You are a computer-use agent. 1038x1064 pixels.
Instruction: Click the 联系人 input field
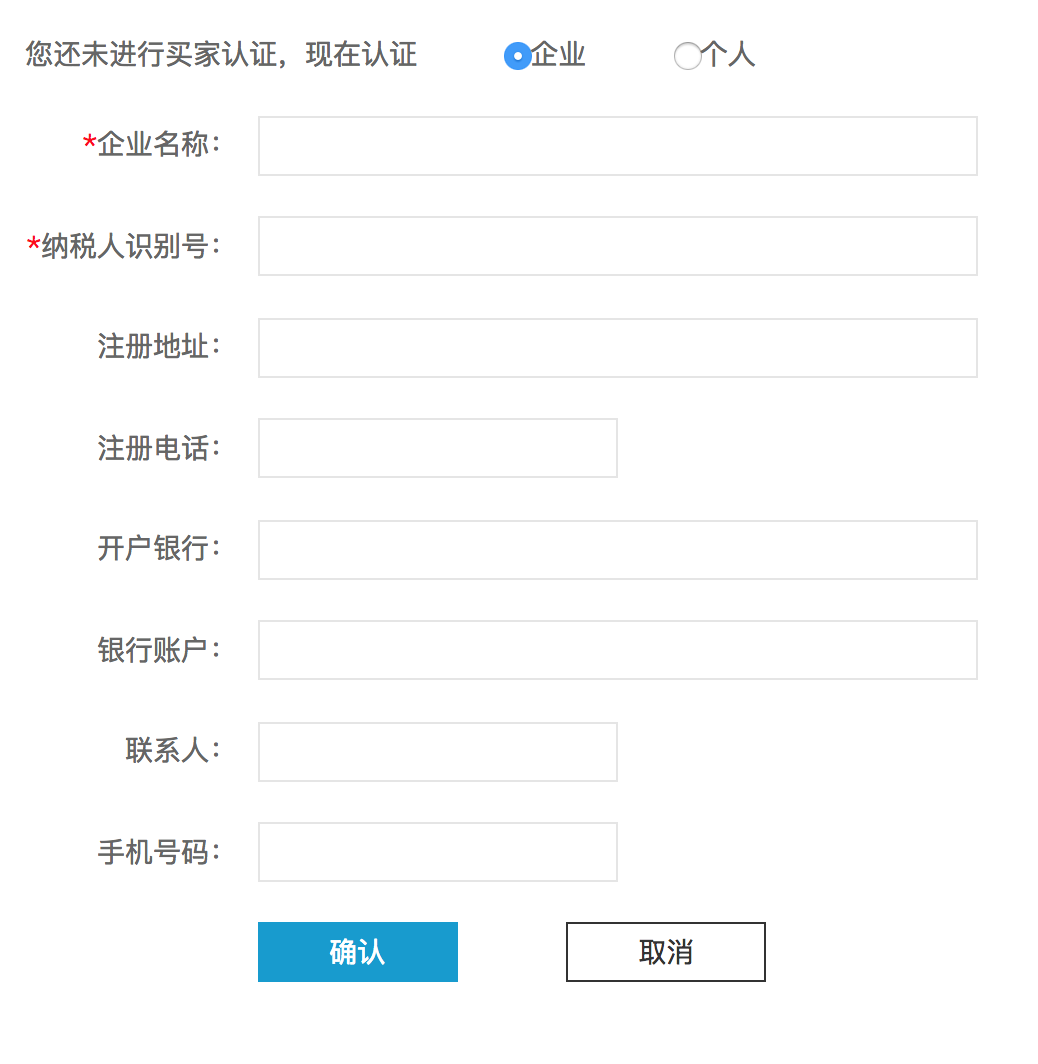[437, 752]
